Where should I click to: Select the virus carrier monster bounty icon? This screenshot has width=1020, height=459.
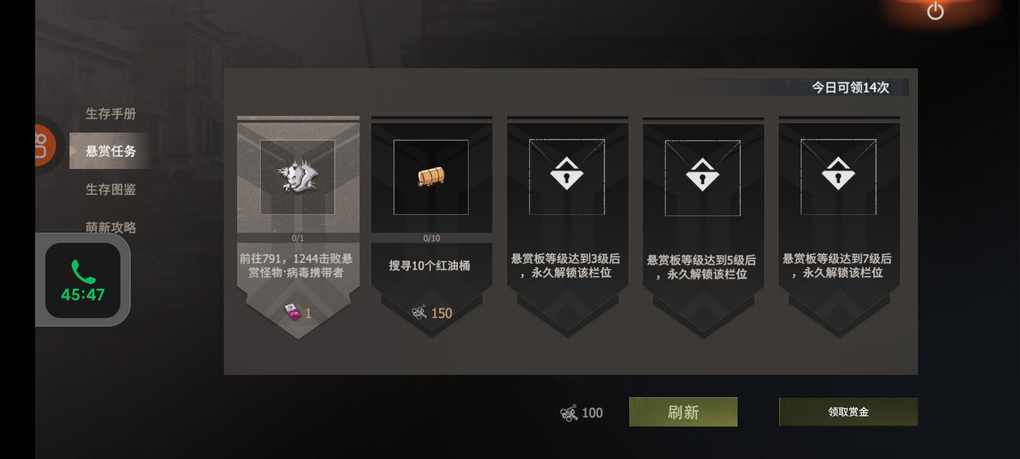(298, 177)
